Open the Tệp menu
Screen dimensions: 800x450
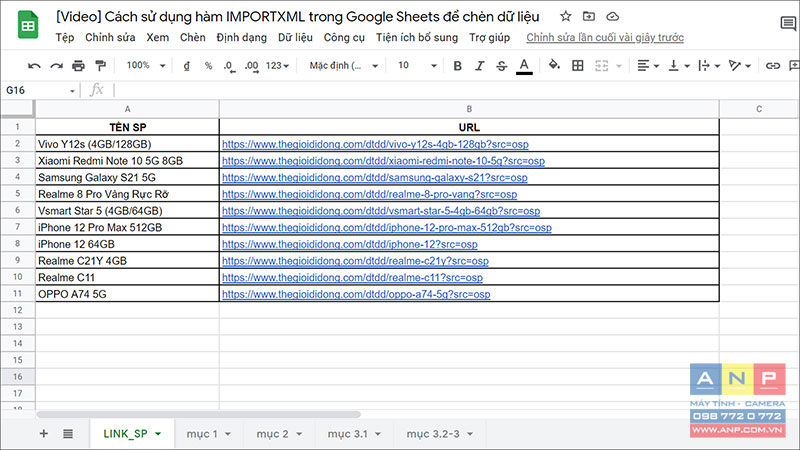pyautogui.click(x=65, y=37)
